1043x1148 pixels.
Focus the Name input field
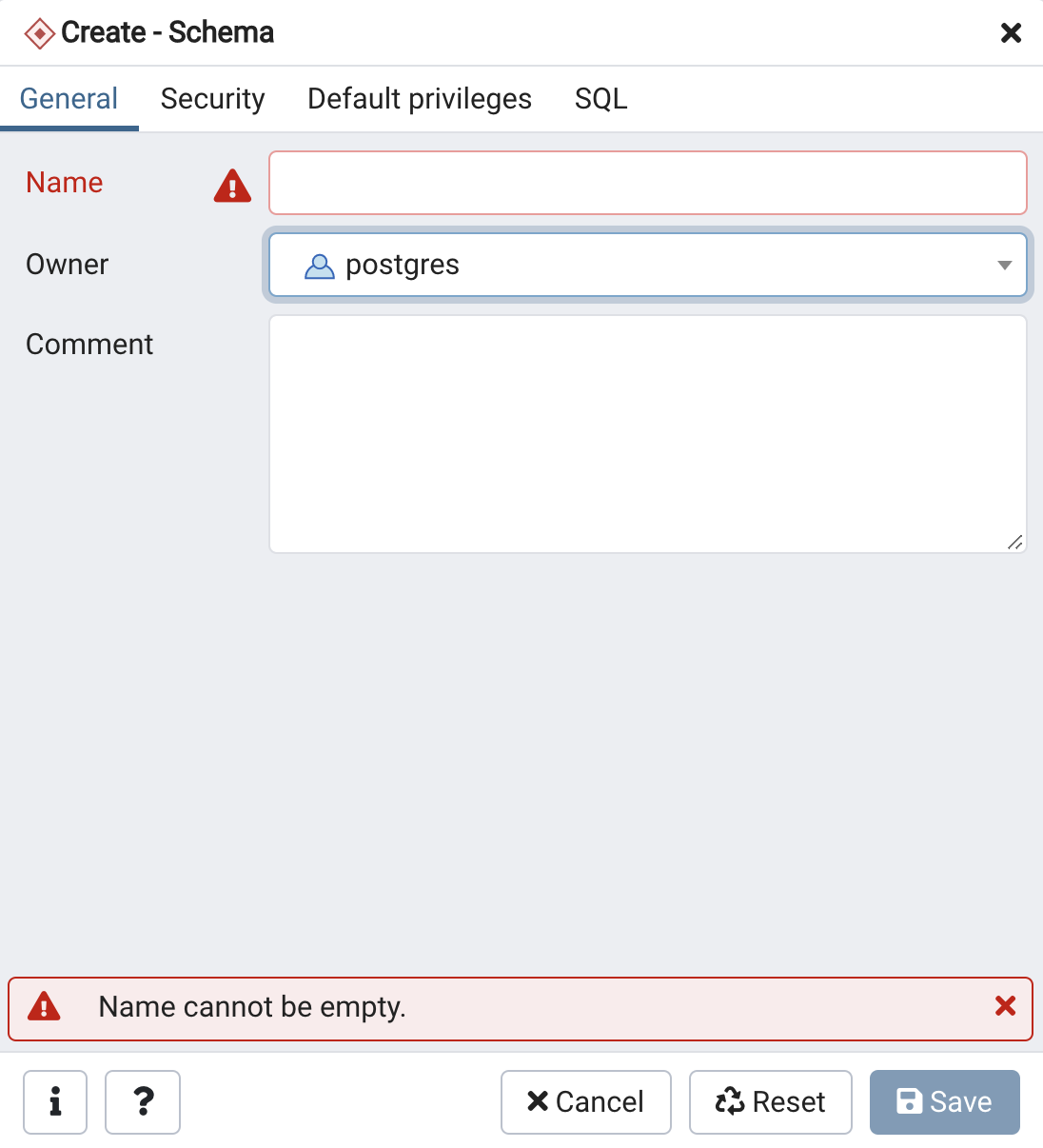647,183
